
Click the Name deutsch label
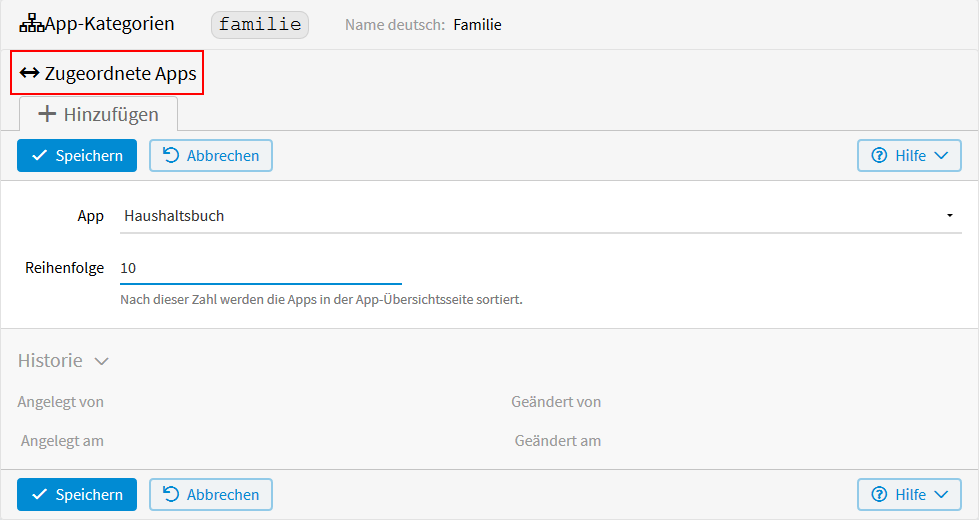[x=395, y=25]
